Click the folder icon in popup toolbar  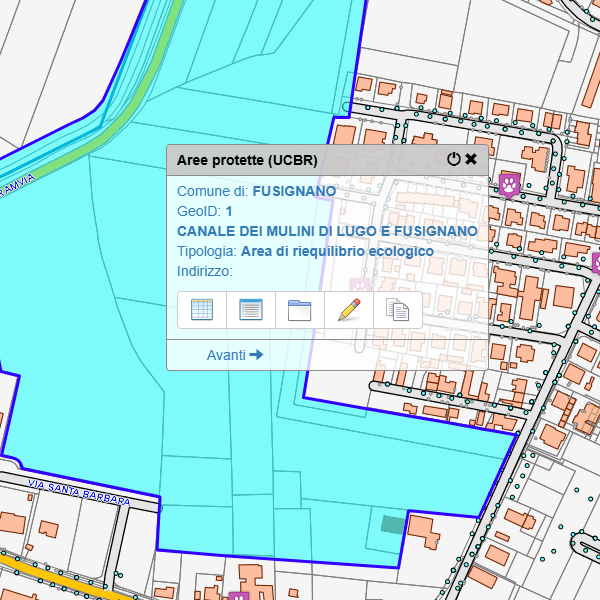pos(300,309)
